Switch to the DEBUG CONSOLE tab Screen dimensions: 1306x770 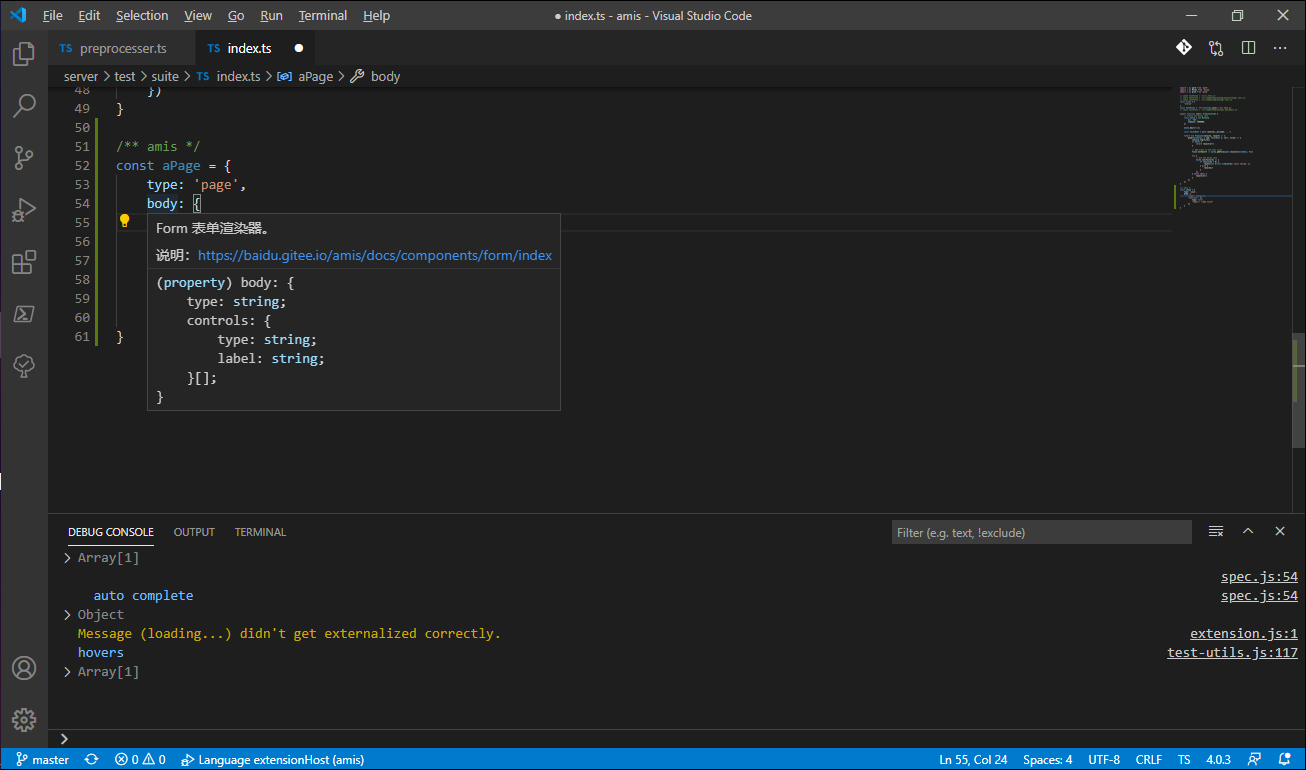coord(111,532)
